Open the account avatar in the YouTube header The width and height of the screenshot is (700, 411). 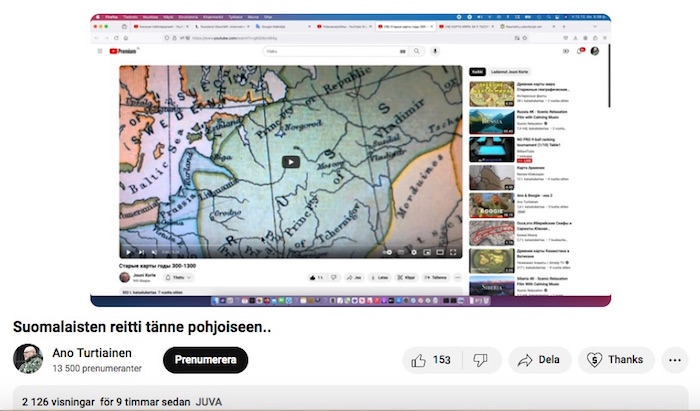pyautogui.click(x=595, y=51)
